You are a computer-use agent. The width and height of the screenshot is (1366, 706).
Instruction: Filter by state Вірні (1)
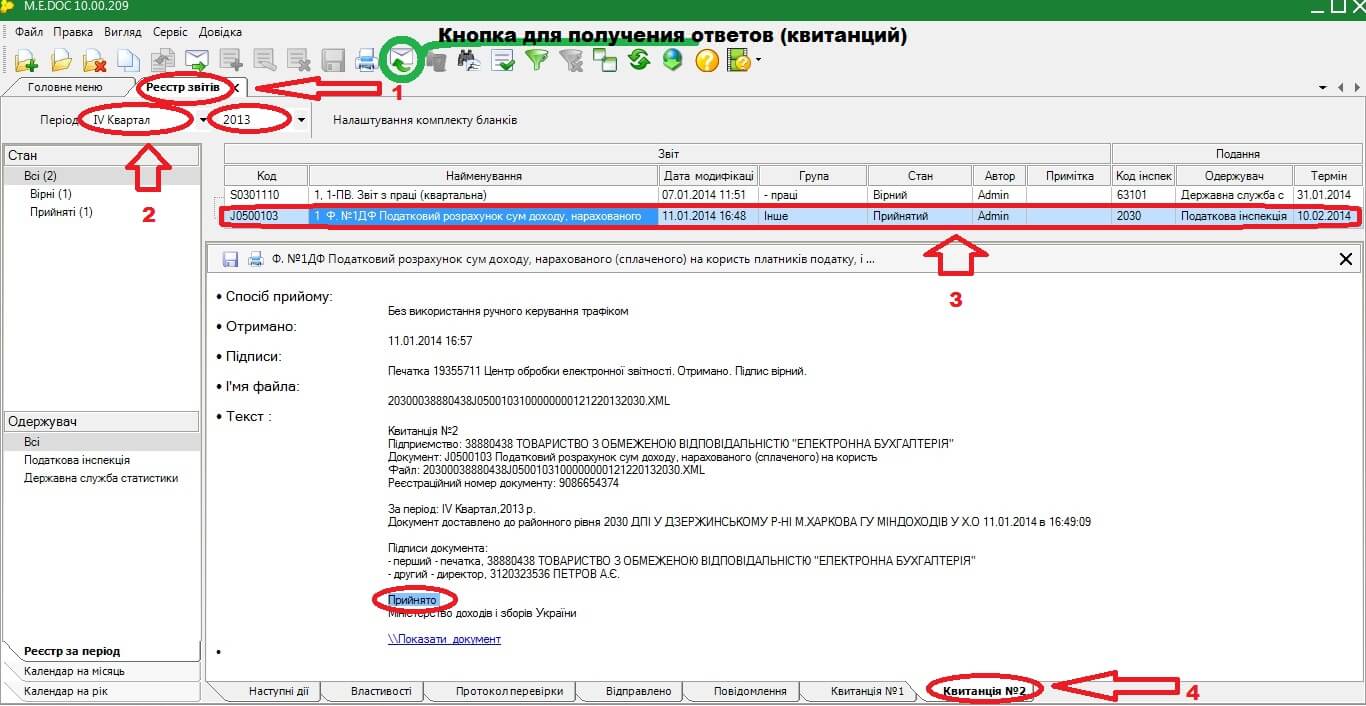coord(51,194)
